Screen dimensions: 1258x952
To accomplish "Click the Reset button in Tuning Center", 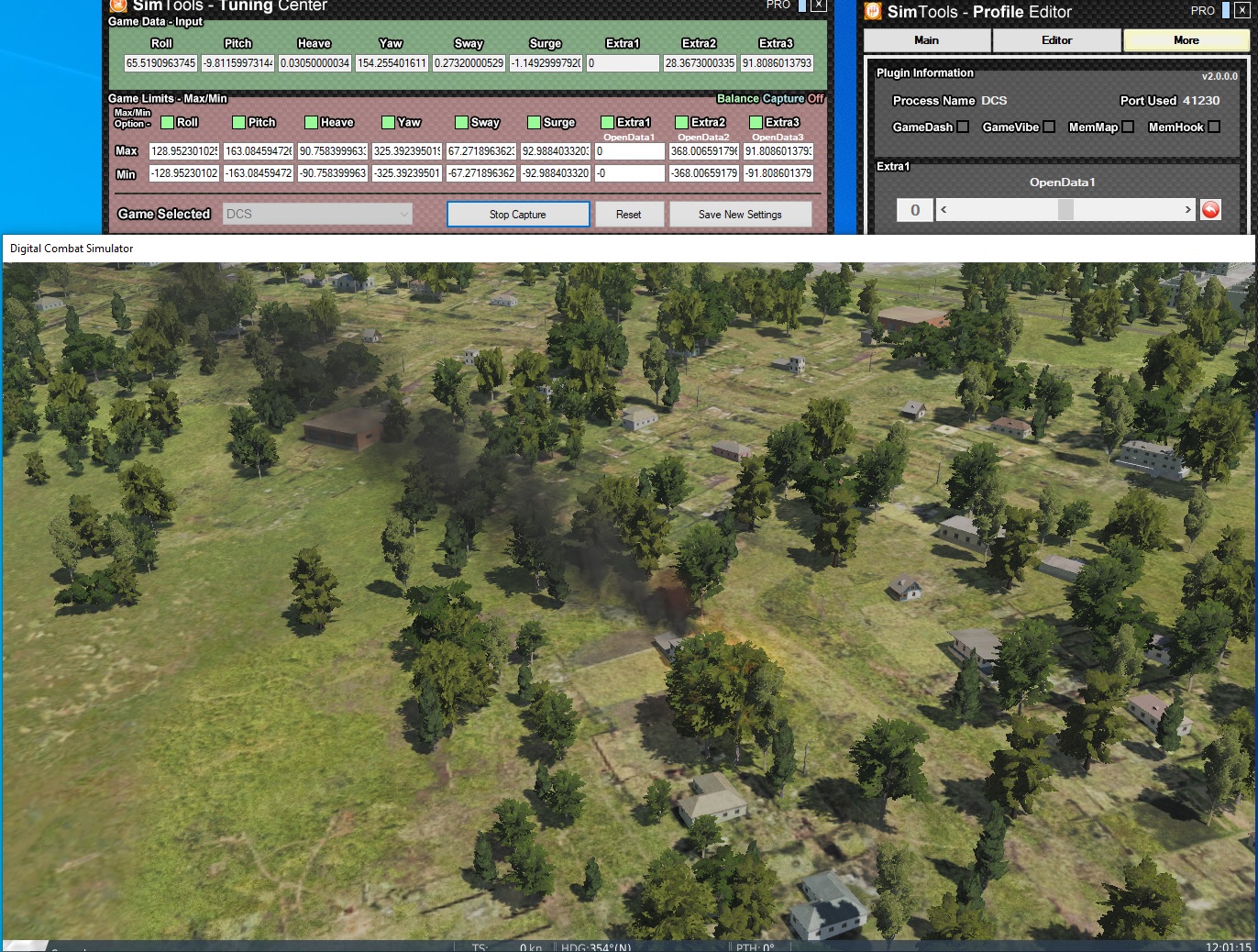I will pos(629,214).
